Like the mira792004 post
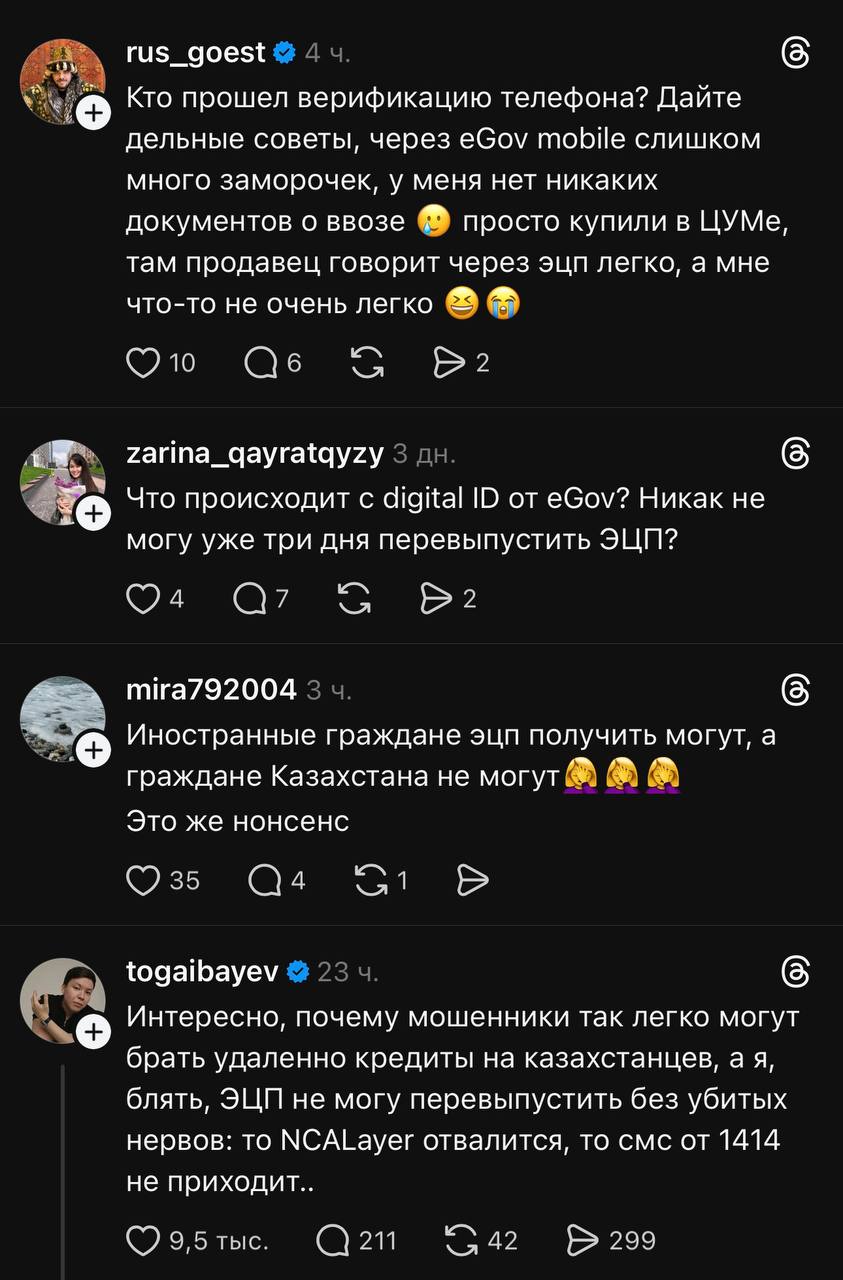 (143, 880)
